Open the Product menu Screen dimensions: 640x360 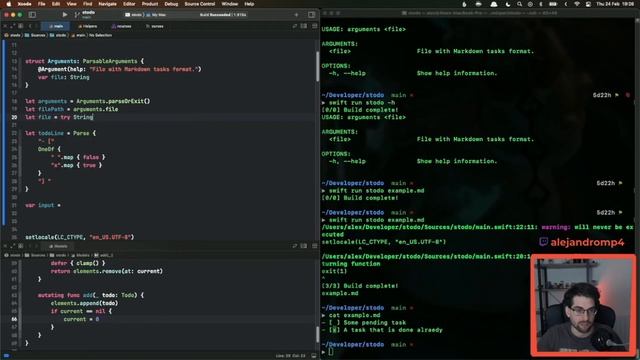(x=150, y=4)
